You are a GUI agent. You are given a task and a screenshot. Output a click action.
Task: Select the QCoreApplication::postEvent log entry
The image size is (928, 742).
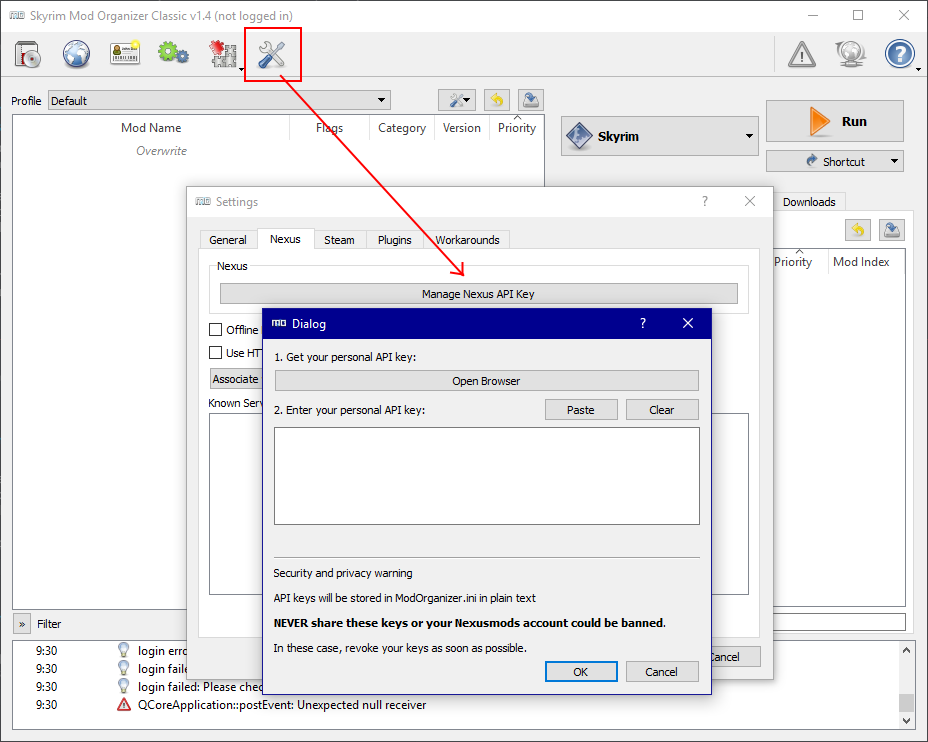(x=282, y=705)
